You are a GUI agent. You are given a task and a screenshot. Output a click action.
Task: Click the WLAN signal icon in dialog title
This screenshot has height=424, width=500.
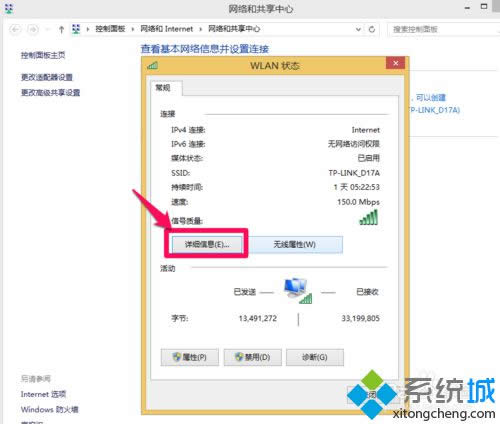pos(152,65)
